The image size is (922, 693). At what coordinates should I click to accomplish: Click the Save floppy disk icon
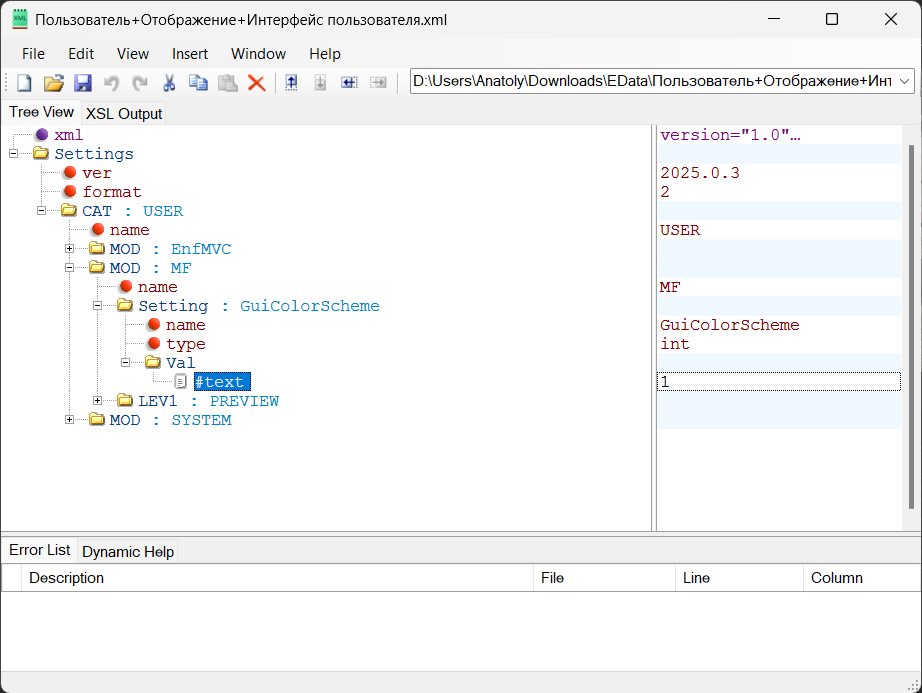(x=83, y=83)
